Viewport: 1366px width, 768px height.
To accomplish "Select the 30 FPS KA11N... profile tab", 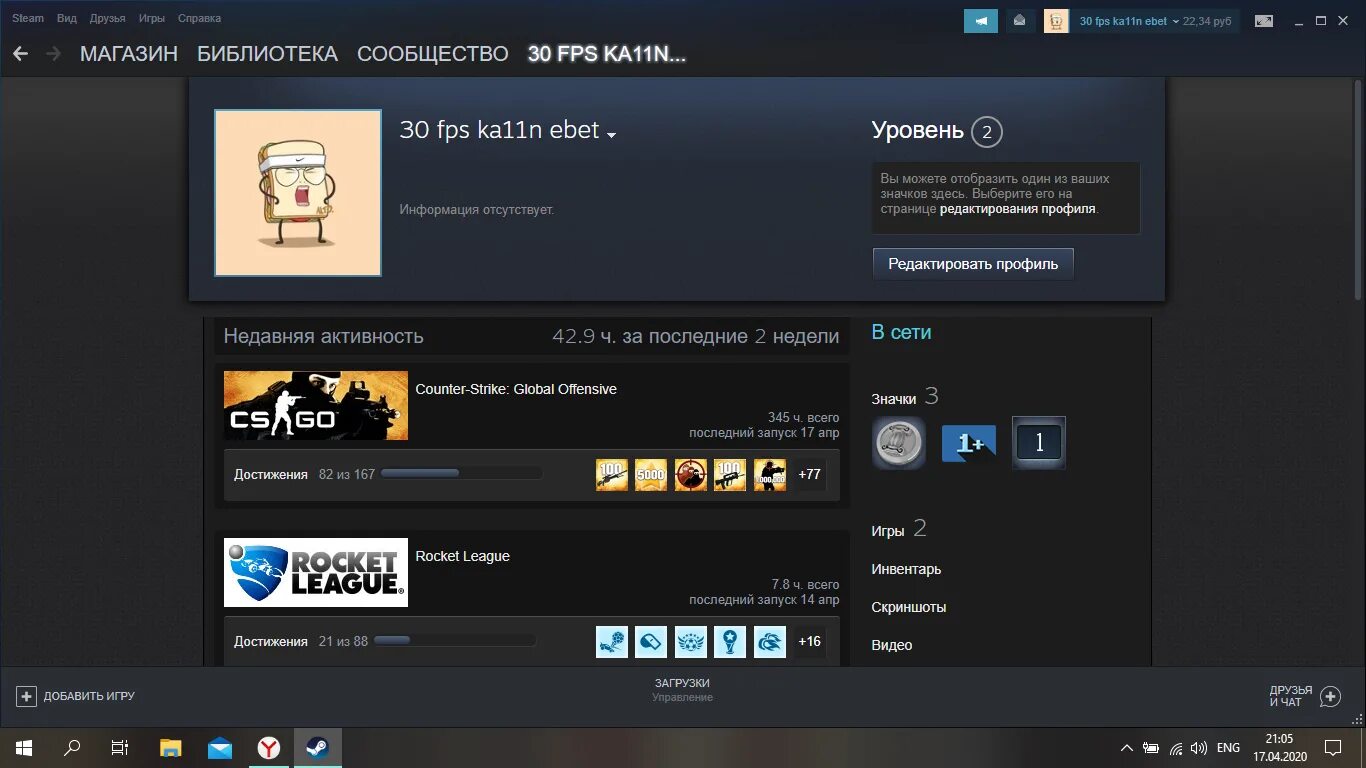I will click(607, 54).
